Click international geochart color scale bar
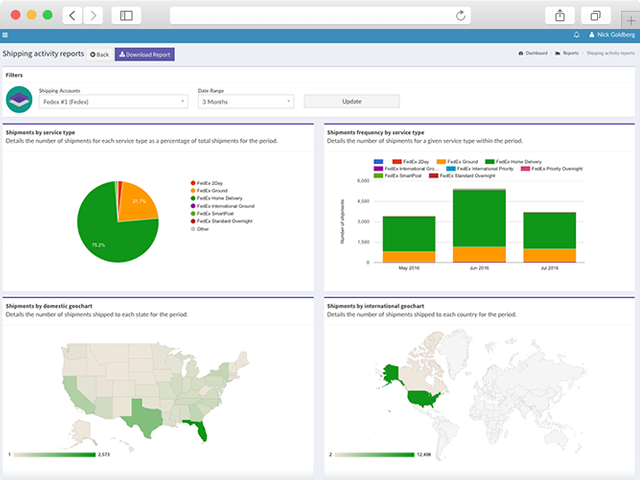Image resolution: width=640 pixels, height=480 pixels. (x=374, y=454)
